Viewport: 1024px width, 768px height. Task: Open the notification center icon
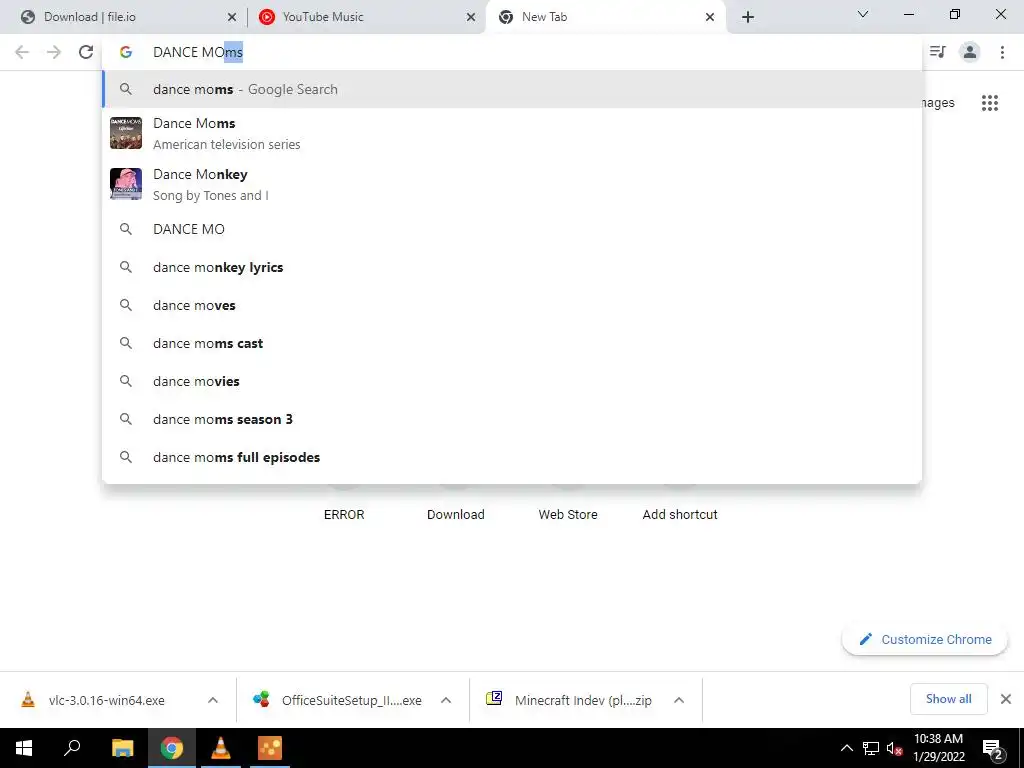coord(993,748)
